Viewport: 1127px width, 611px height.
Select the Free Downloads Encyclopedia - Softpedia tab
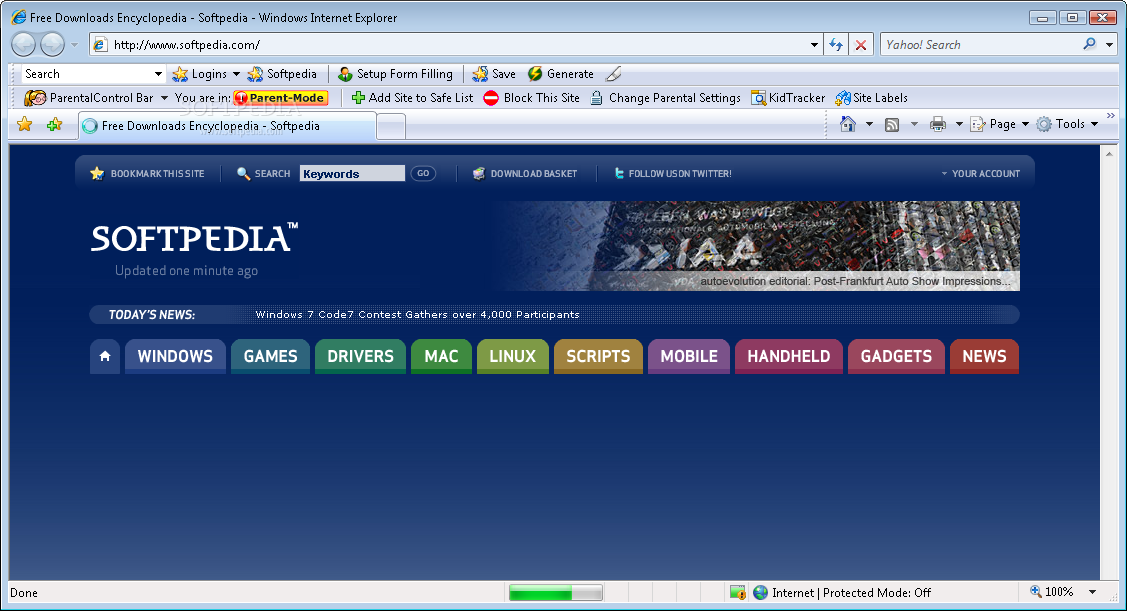226,126
